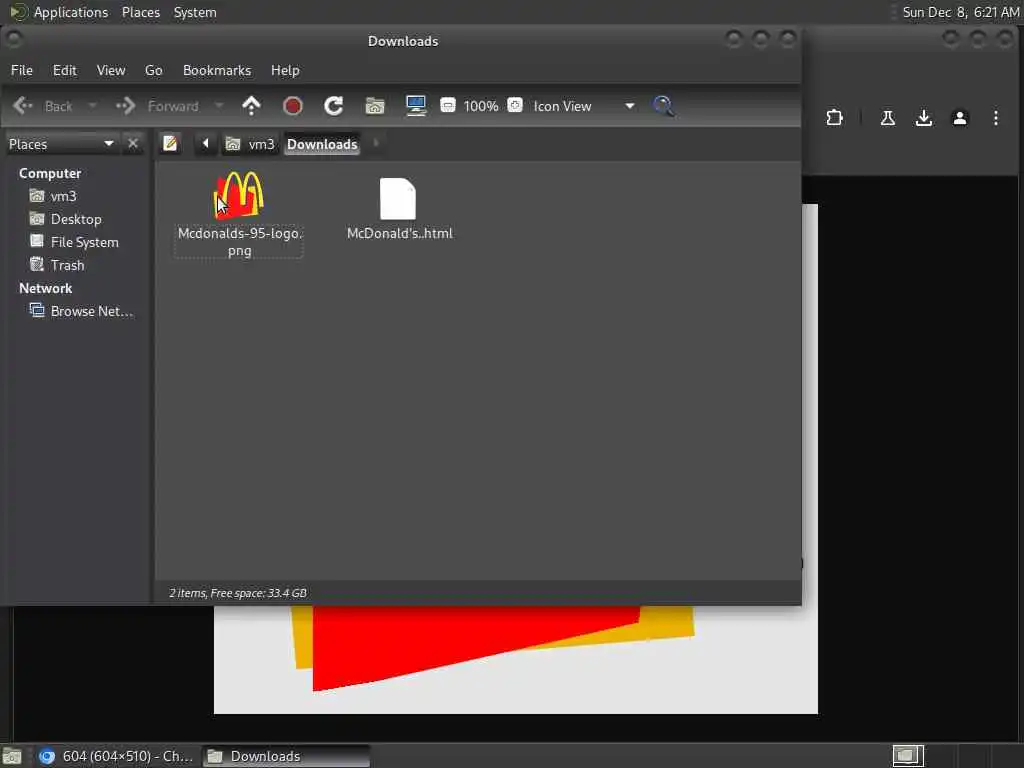This screenshot has height=768, width=1024.
Task: Open the Downloads window menu button
Action: point(14,40)
